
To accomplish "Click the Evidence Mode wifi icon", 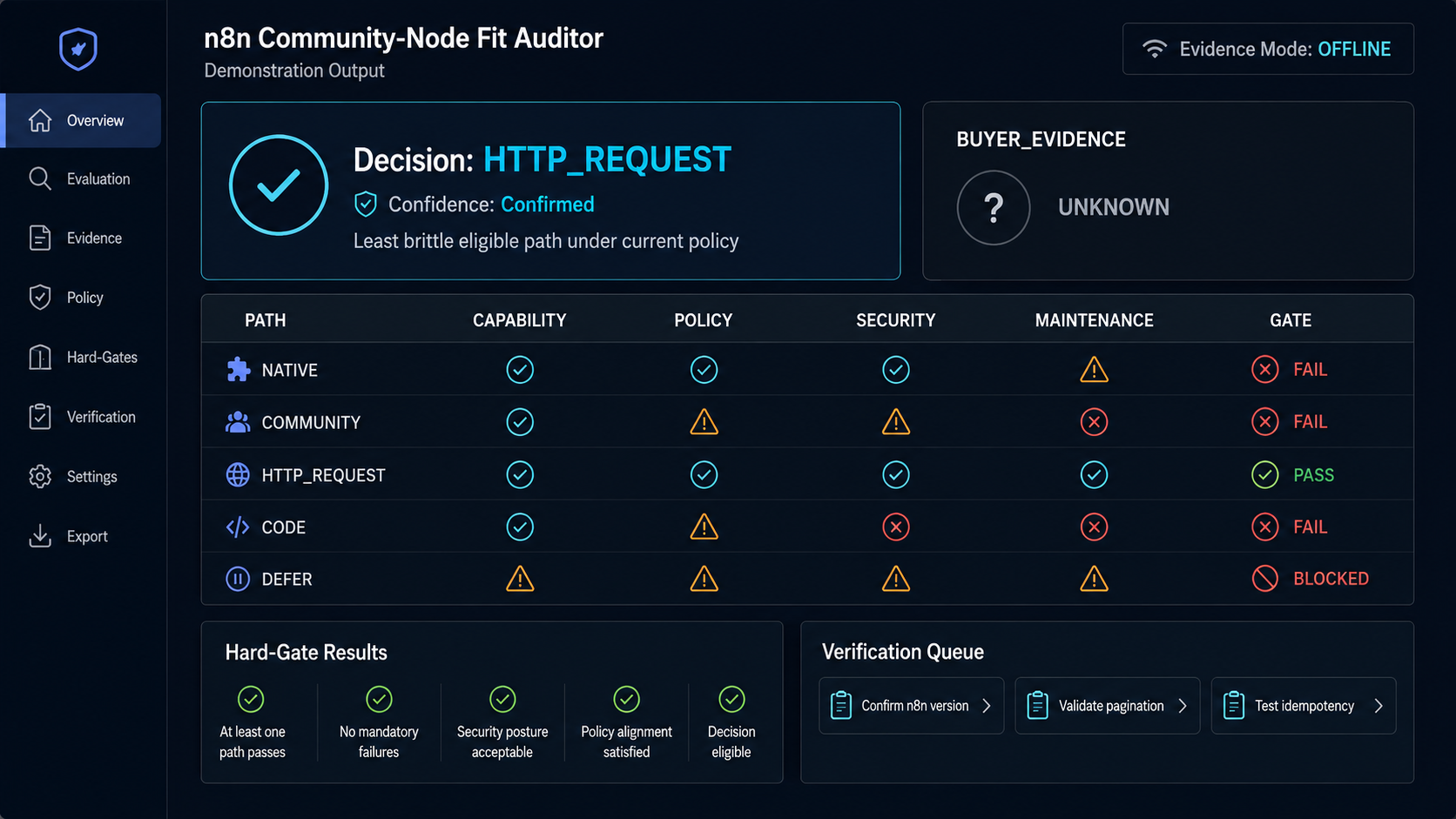I will (1155, 49).
